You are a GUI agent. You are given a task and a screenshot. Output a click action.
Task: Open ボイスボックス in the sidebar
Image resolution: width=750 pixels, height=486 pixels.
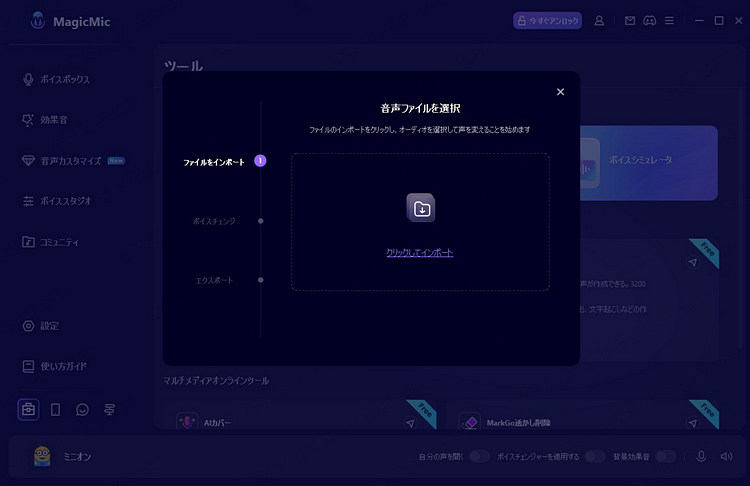point(65,79)
